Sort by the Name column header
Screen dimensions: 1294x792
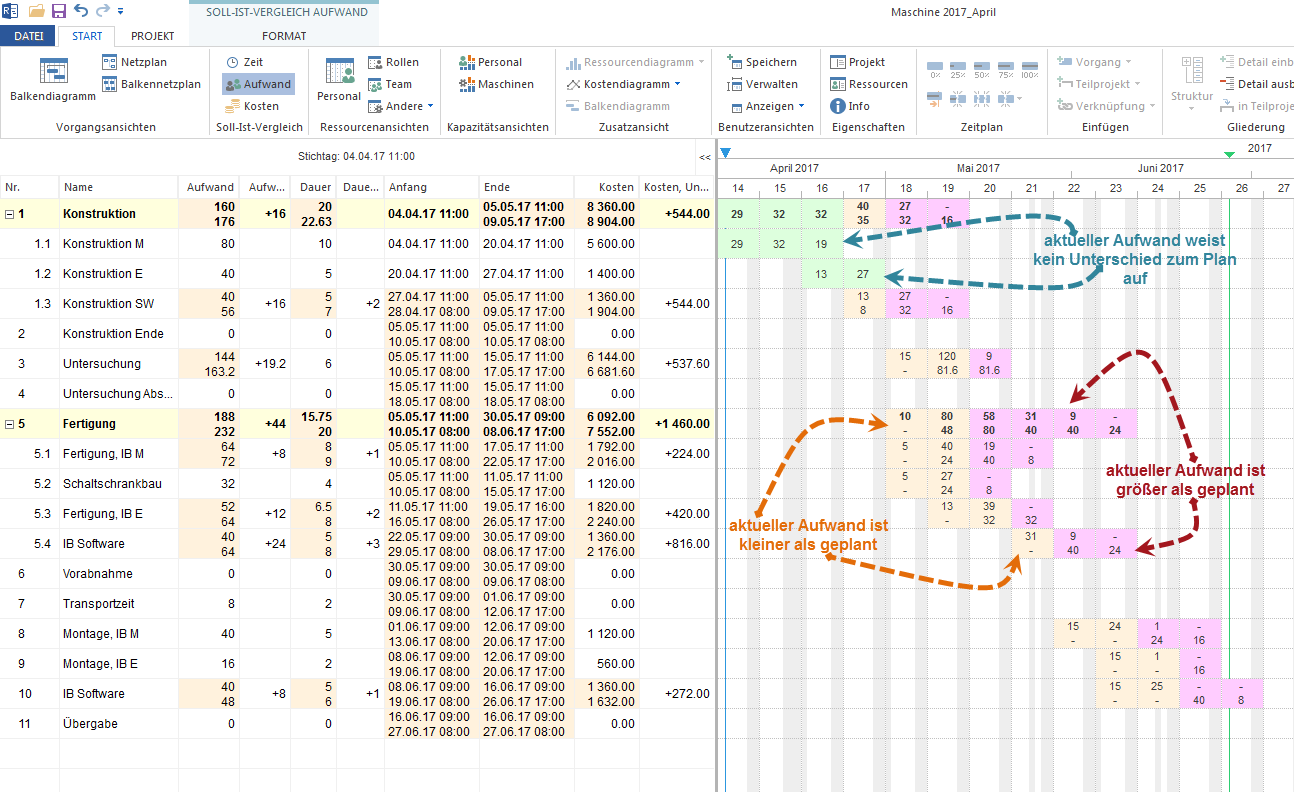119,187
